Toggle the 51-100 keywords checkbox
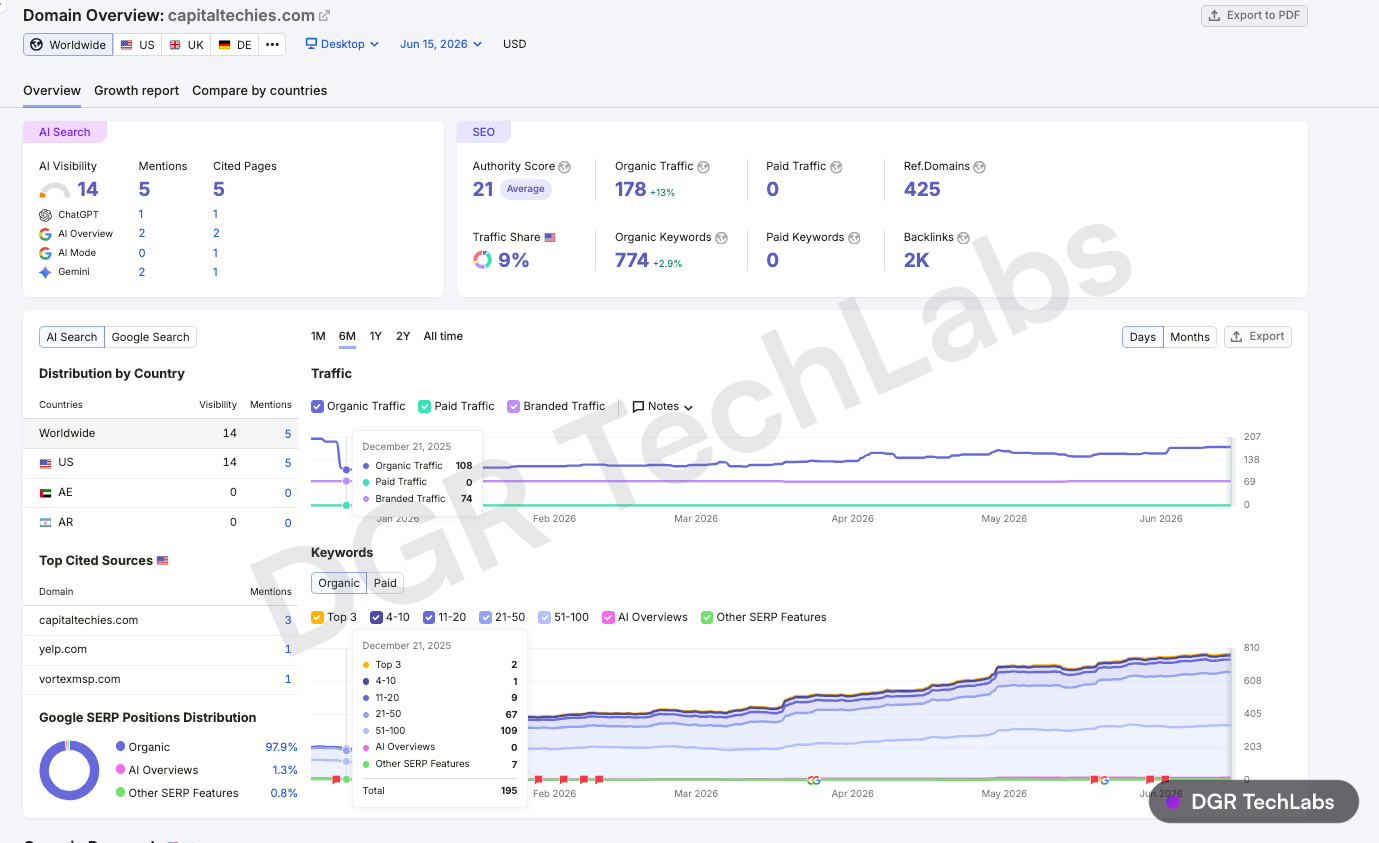This screenshot has width=1379, height=843. pyautogui.click(x=545, y=617)
